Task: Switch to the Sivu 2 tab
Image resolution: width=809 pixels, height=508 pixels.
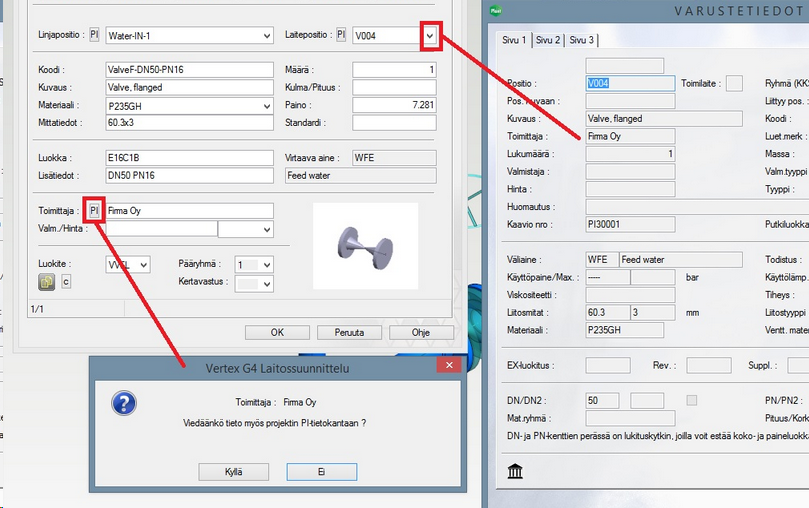Action: (548, 40)
